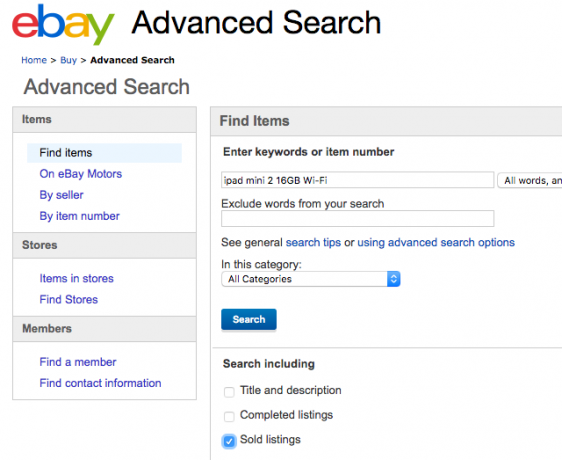562x460 pixels.
Task: Click the eBay logo
Action: [63, 24]
